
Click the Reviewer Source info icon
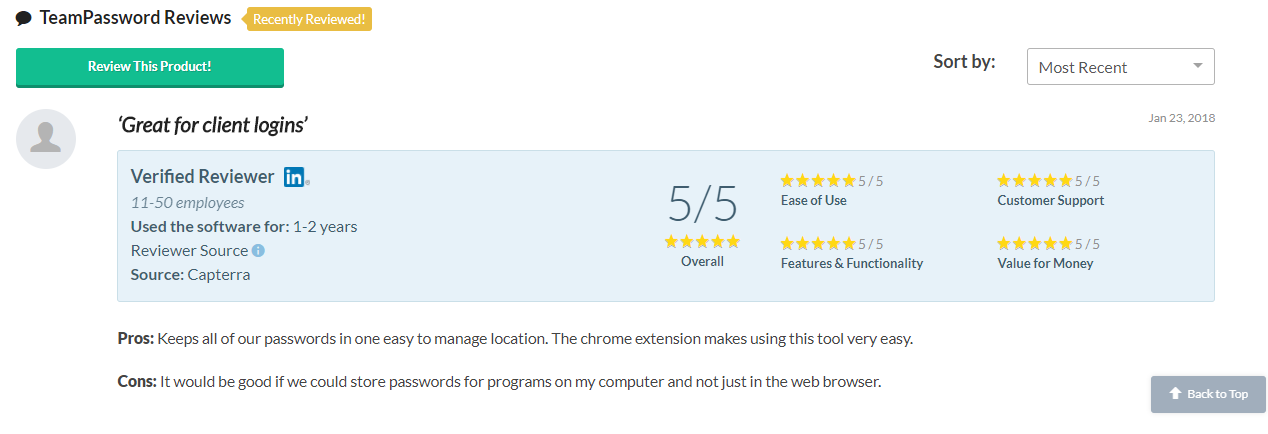pyautogui.click(x=258, y=251)
